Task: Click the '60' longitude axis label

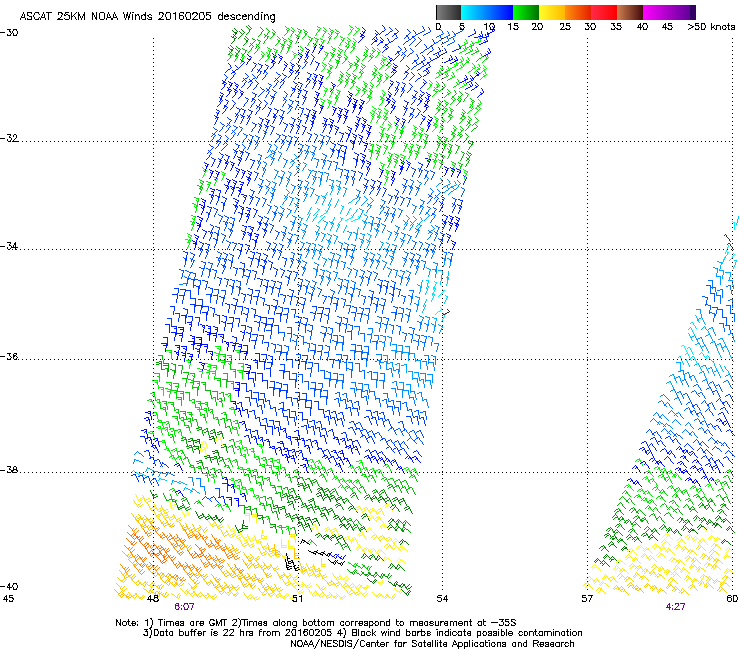Action: 732,599
